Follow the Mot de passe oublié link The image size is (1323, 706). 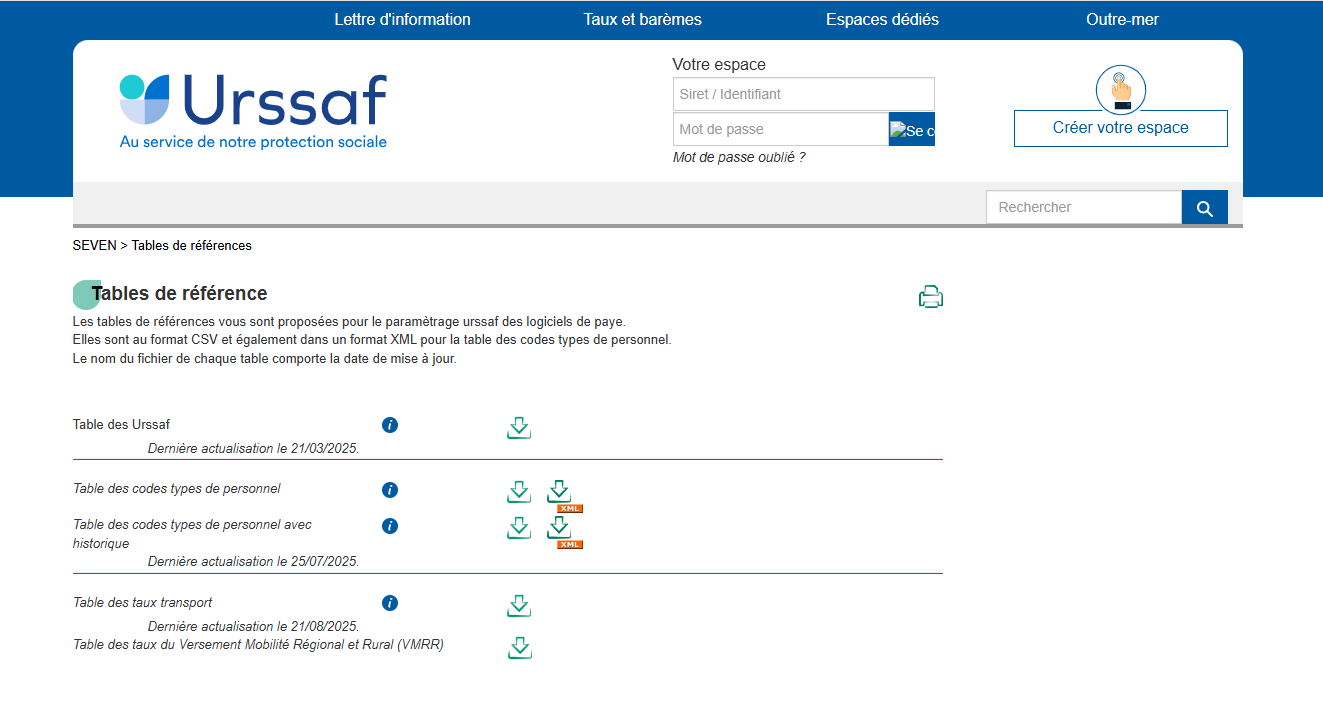coord(739,157)
